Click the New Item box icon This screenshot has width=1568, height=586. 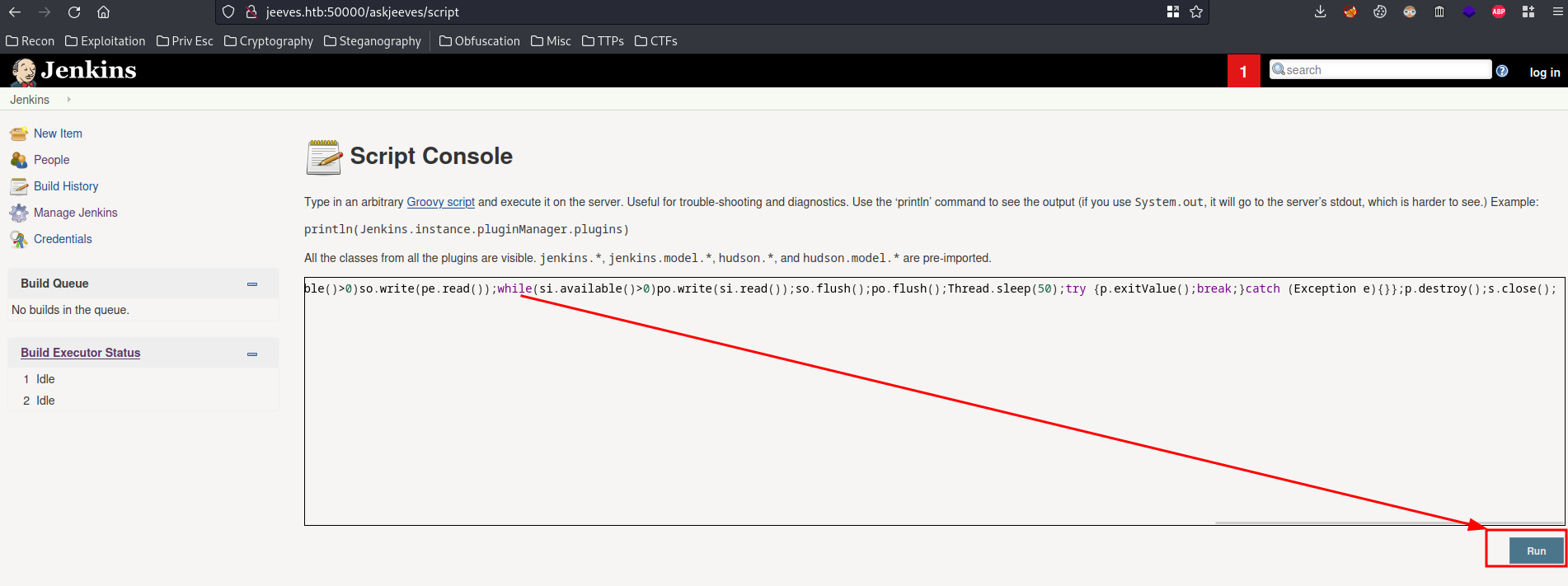point(18,134)
